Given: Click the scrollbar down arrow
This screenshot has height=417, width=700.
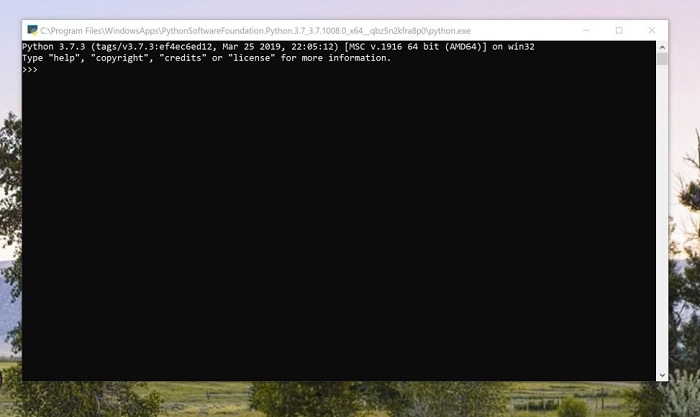Looking at the screenshot, I should [x=662, y=375].
